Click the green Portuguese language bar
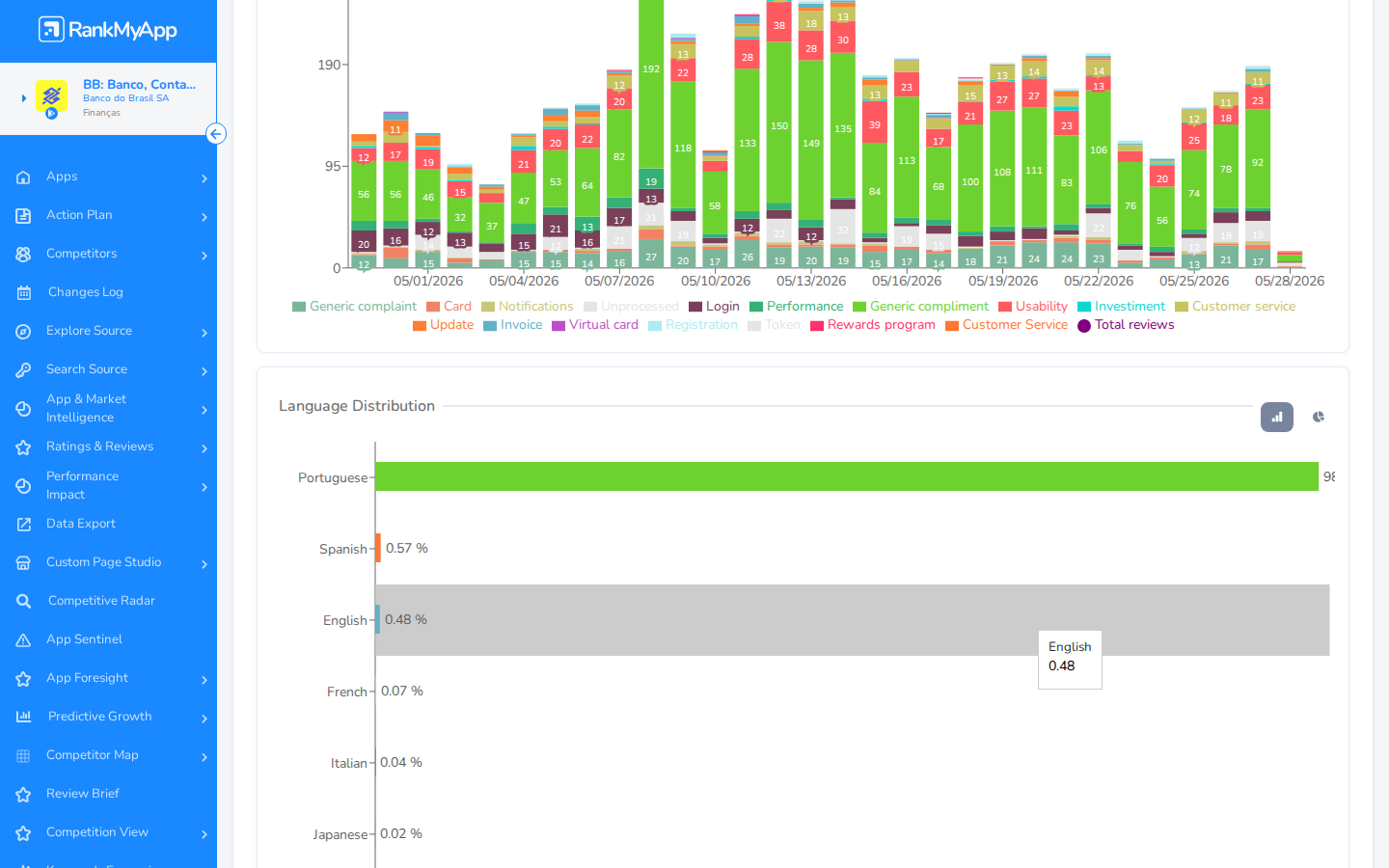Image resolution: width=1389 pixels, height=868 pixels. point(847,476)
